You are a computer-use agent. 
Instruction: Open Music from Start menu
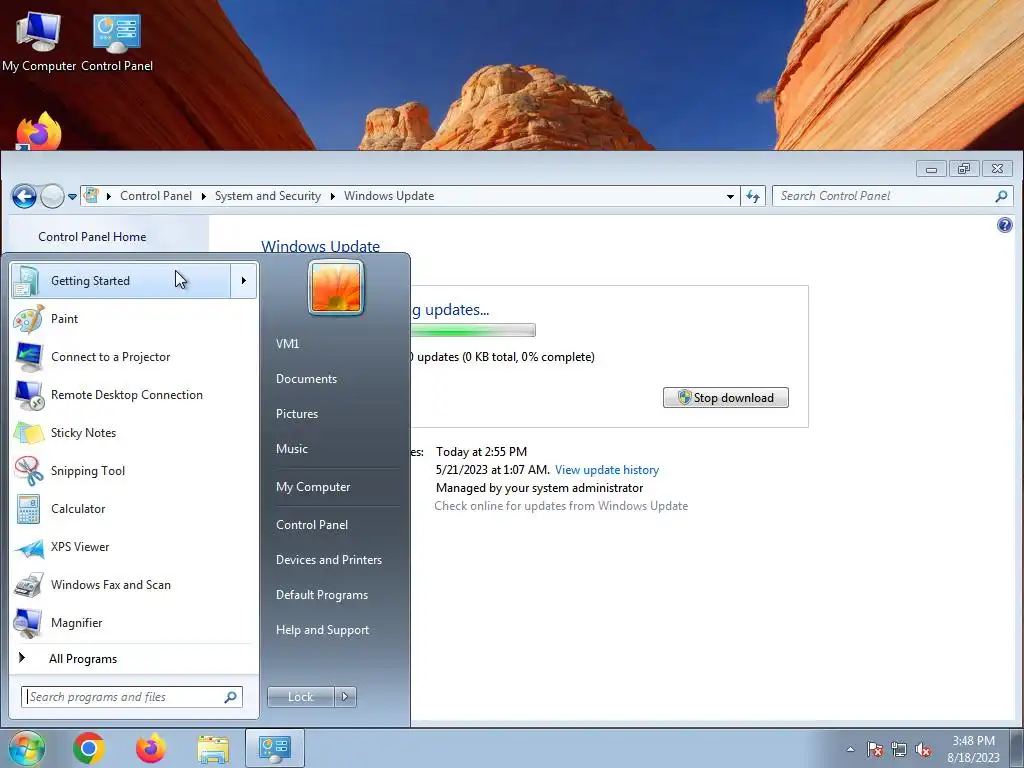tap(292, 449)
